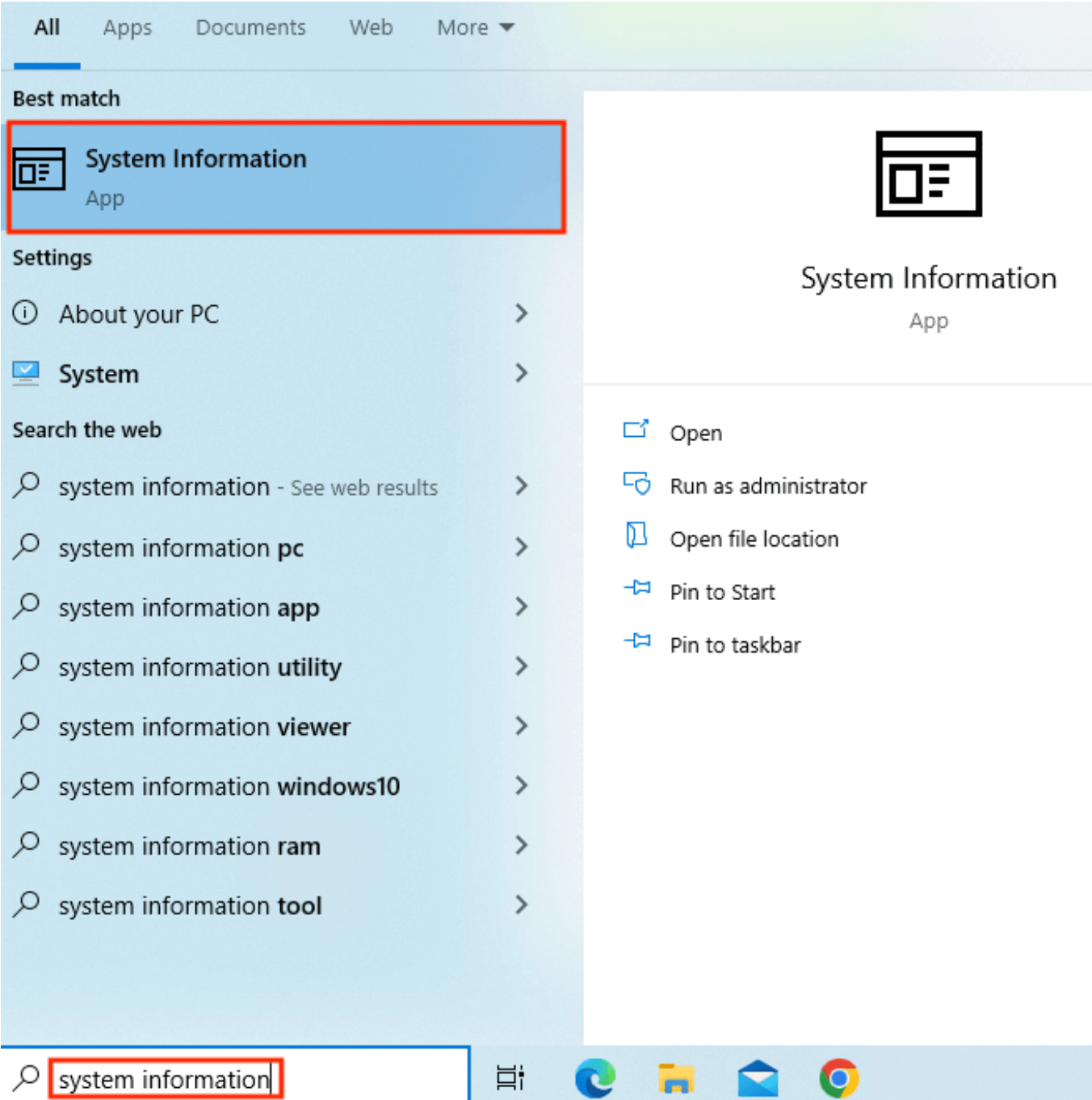This screenshot has width=1092, height=1100.
Task: Click the Pin to taskbar pin icon
Action: coord(637,641)
